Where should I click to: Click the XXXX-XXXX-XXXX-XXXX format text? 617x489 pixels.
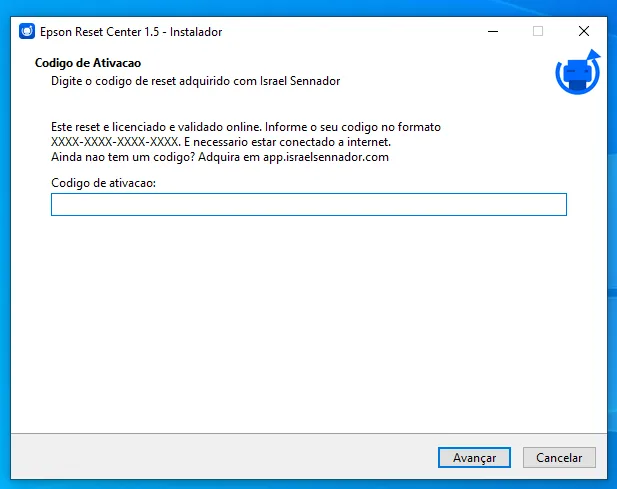click(115, 142)
